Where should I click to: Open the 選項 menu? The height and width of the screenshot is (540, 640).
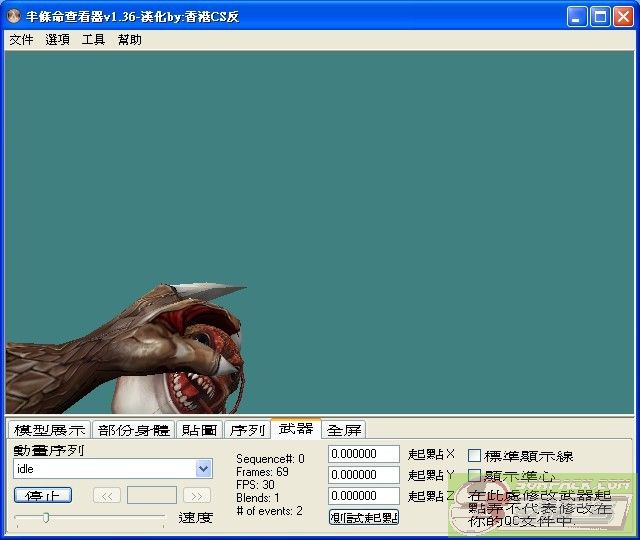(x=57, y=40)
